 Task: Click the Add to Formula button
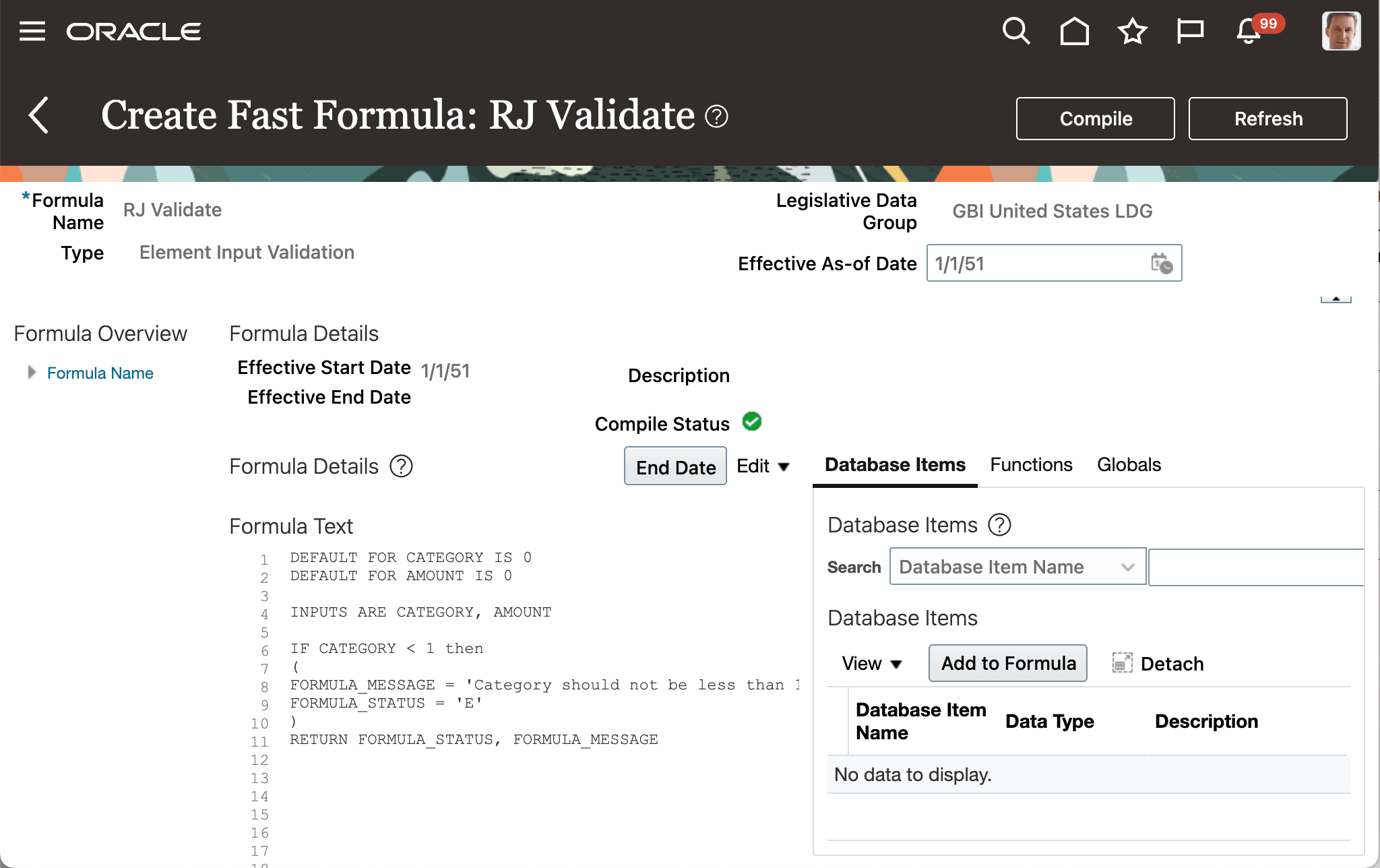1007,663
